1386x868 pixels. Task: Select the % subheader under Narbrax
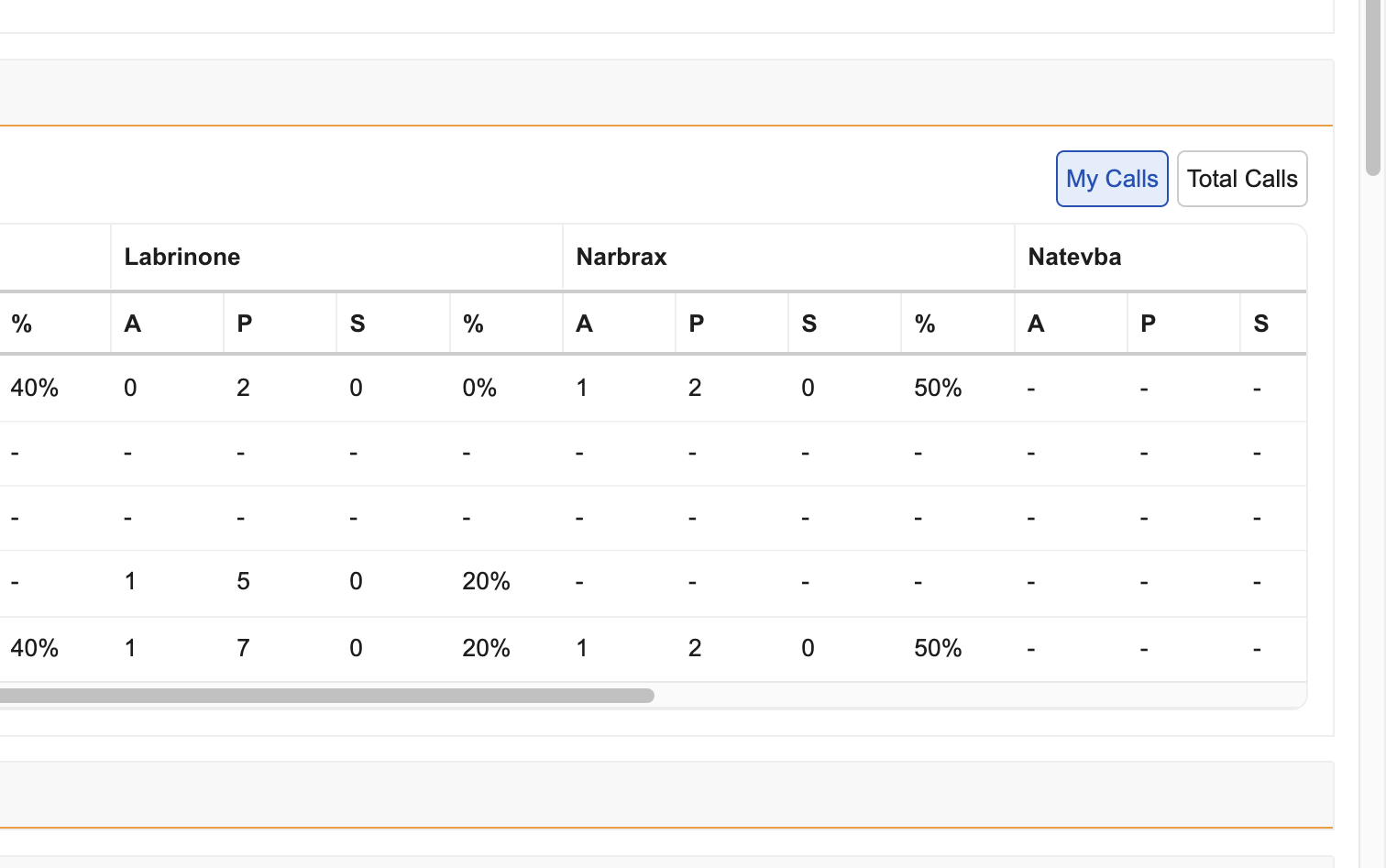click(x=925, y=324)
